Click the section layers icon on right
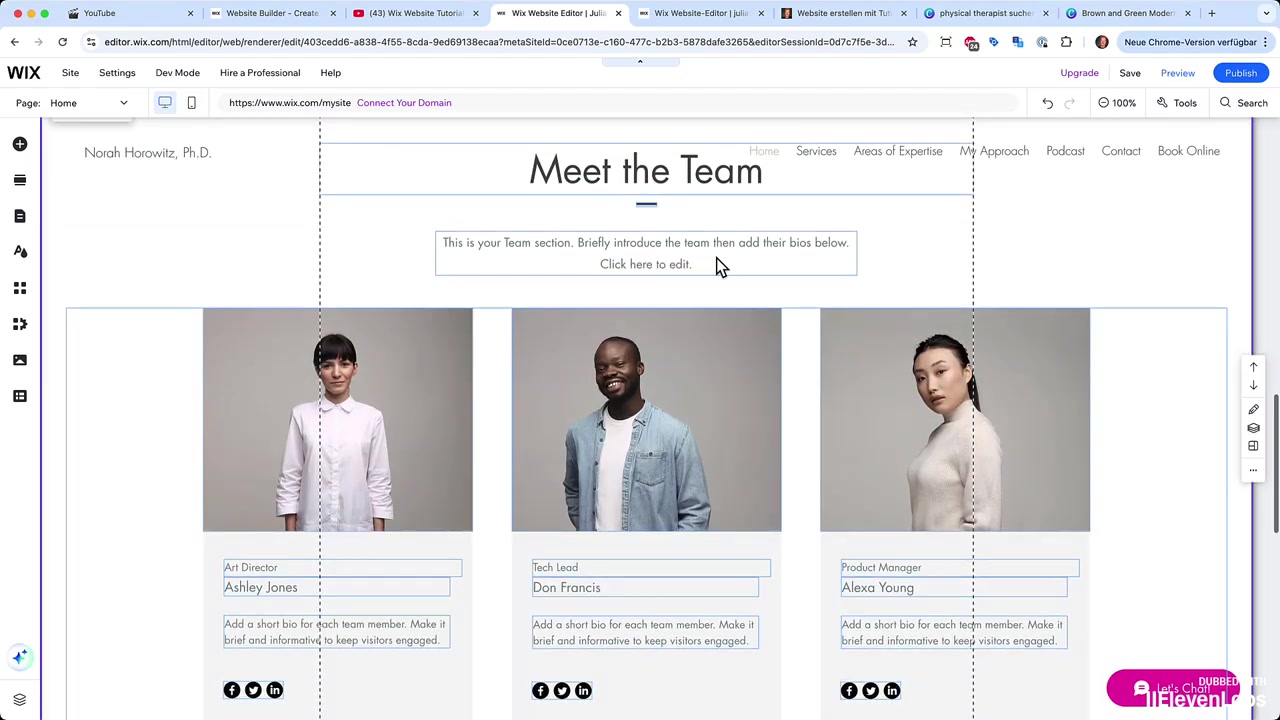The image size is (1280, 720). click(1253, 428)
